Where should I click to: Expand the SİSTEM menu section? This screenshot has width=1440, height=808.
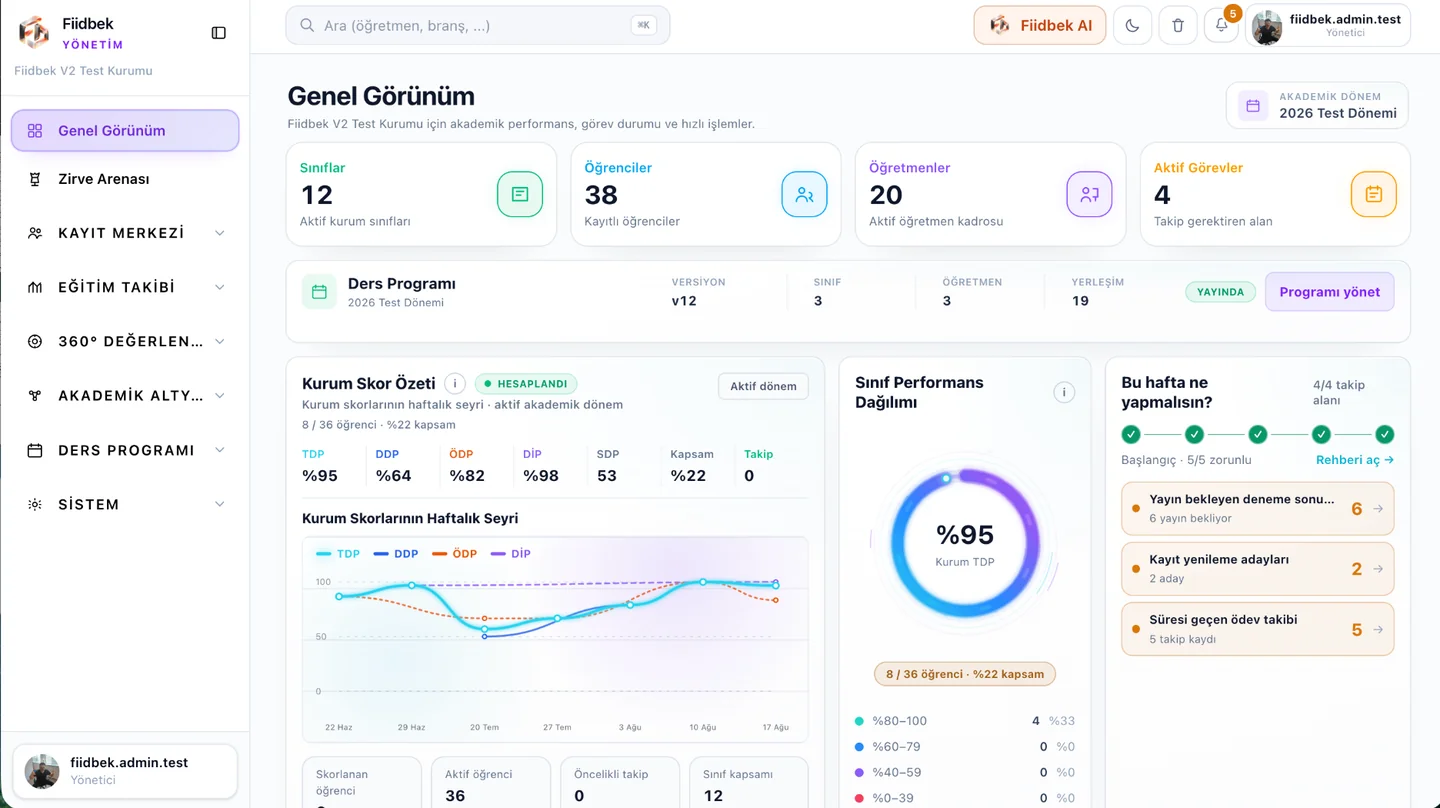click(125, 504)
